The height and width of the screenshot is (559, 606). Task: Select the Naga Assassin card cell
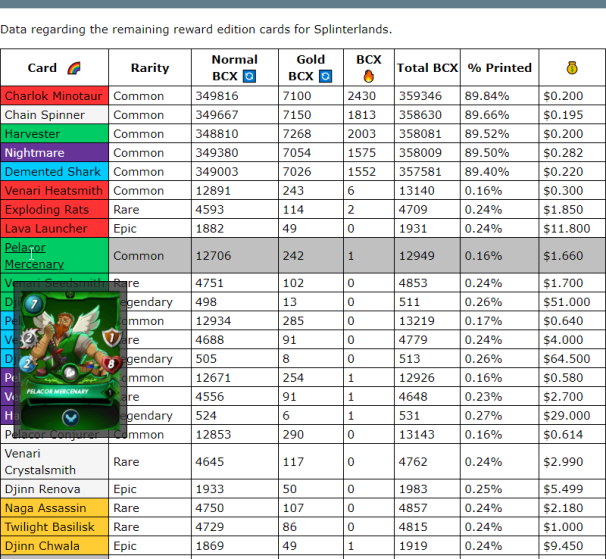click(54, 508)
